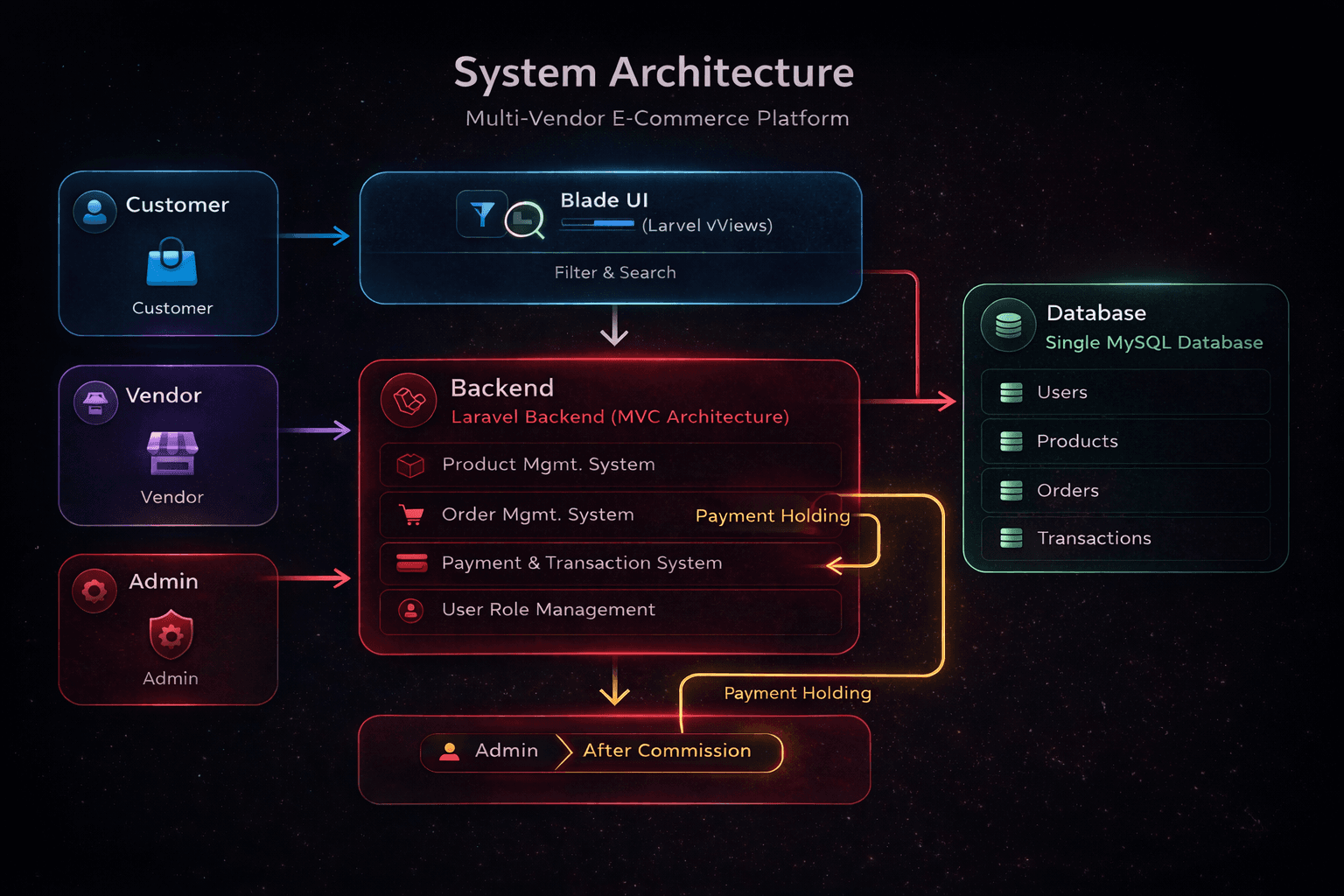Click the Laravel logo icon beside Backend
Viewport: 1344px width, 896px height.
tap(409, 401)
